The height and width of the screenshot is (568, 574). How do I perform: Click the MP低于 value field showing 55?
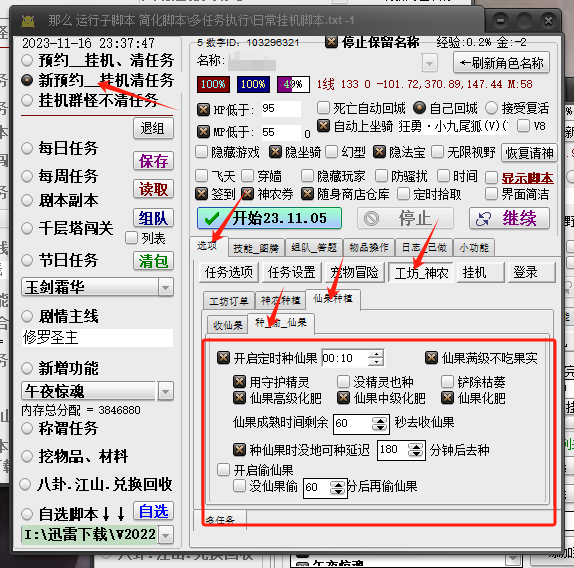(281, 132)
